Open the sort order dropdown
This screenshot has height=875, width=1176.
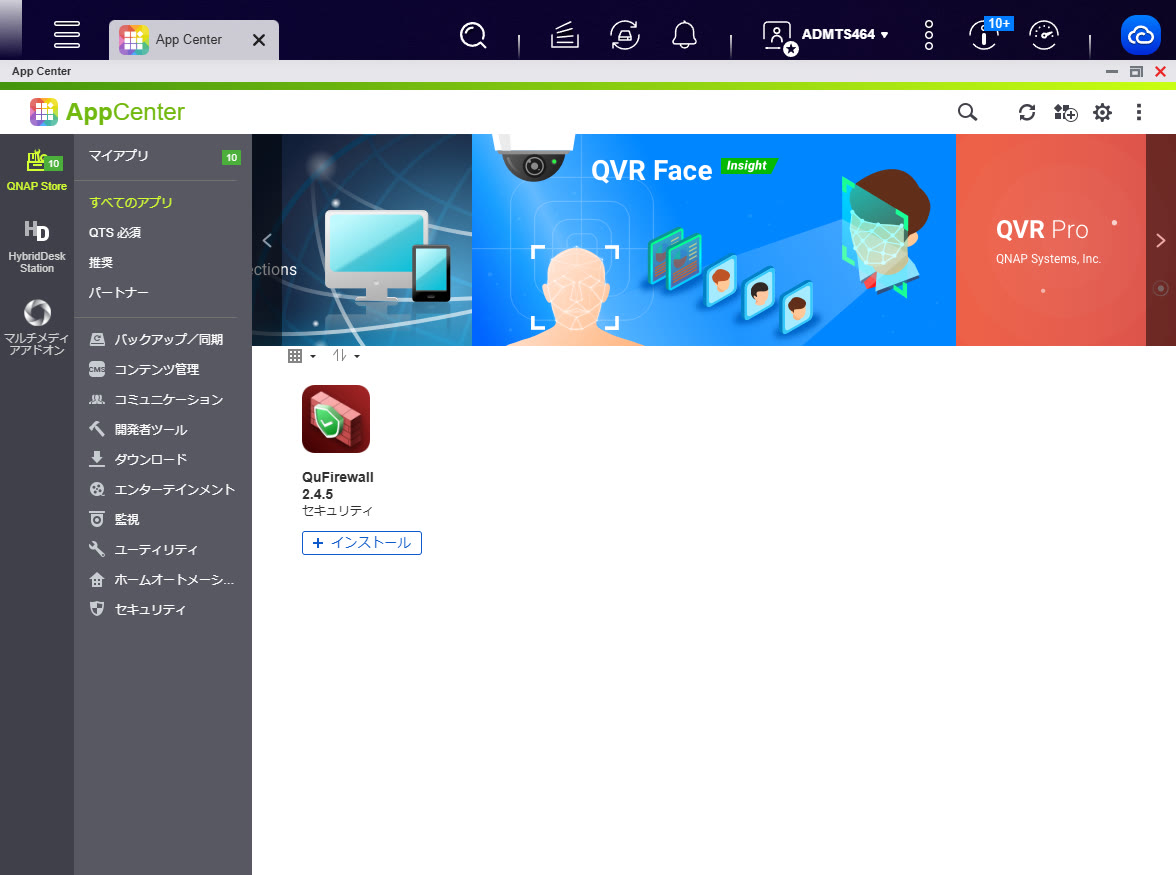pos(346,356)
